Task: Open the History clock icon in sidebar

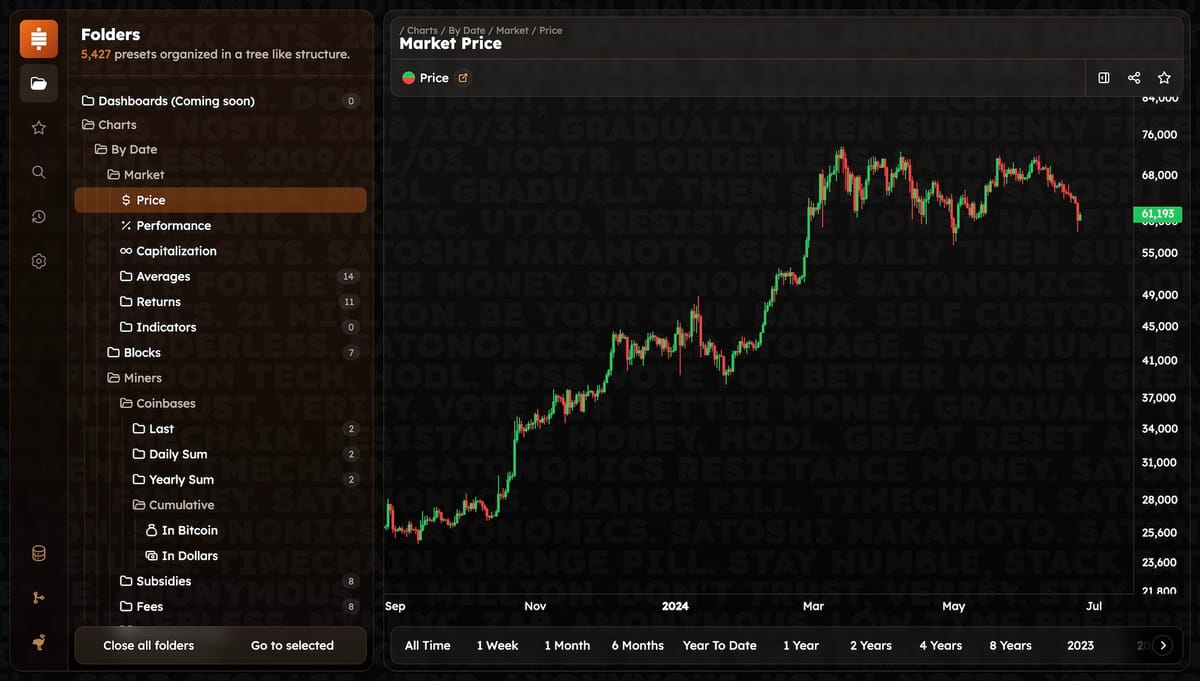Action: click(39, 217)
